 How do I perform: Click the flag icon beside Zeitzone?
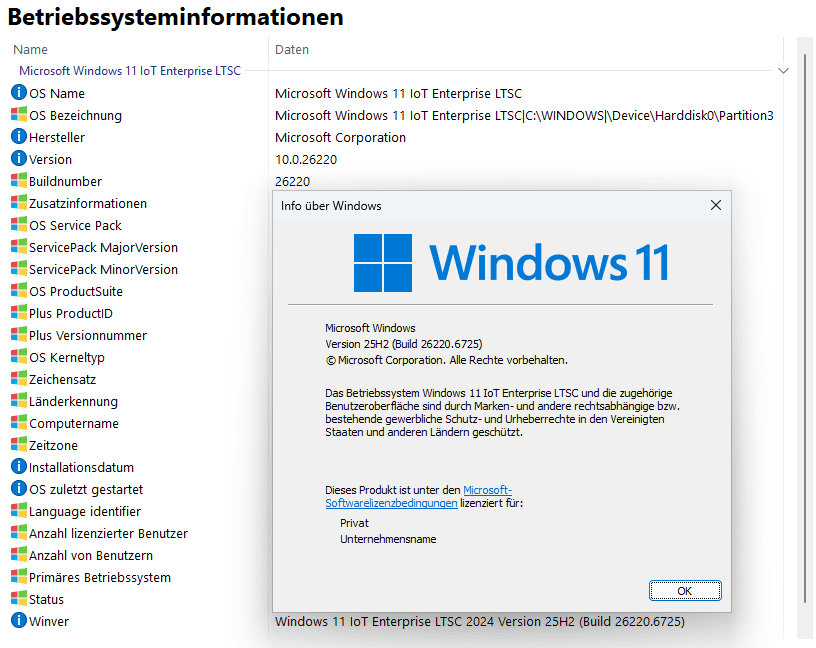pos(19,444)
